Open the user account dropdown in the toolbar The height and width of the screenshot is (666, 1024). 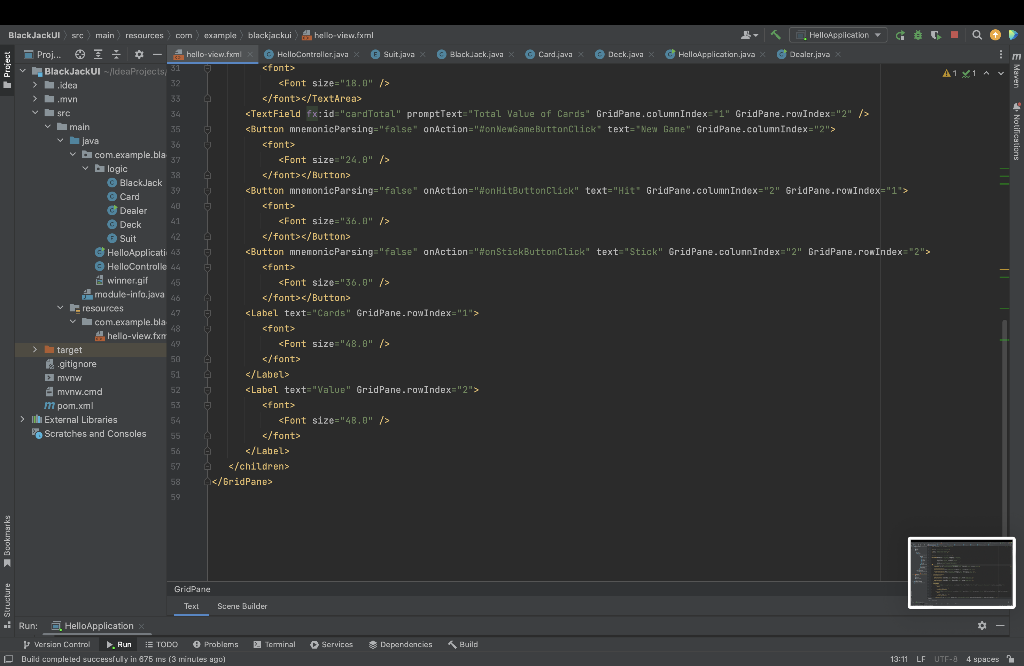point(750,35)
